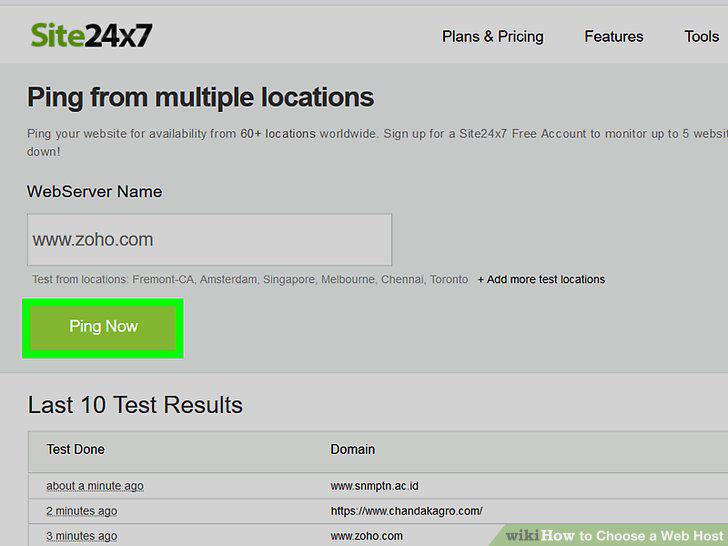
Task: Expand Add more test locations
Action: click(541, 280)
